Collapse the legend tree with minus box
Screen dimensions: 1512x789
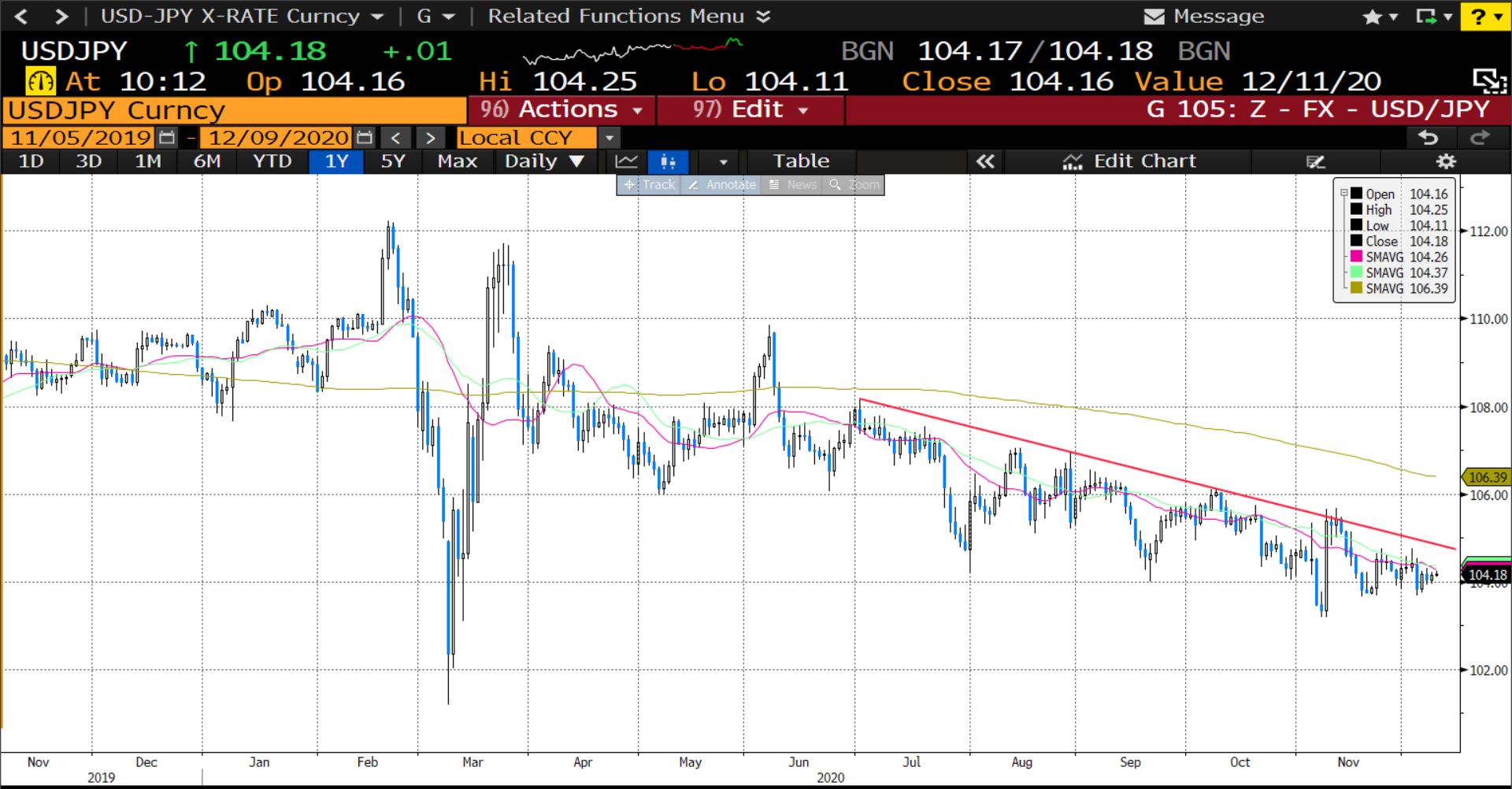pyautogui.click(x=1344, y=193)
